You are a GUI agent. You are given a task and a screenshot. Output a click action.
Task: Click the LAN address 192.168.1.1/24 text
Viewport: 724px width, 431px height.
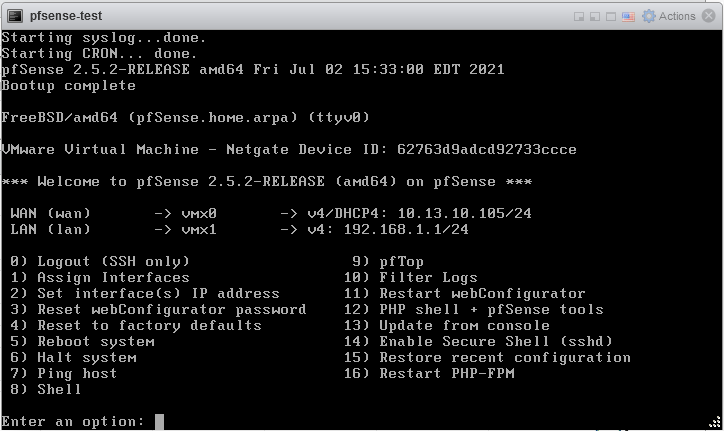pyautogui.click(x=406, y=229)
